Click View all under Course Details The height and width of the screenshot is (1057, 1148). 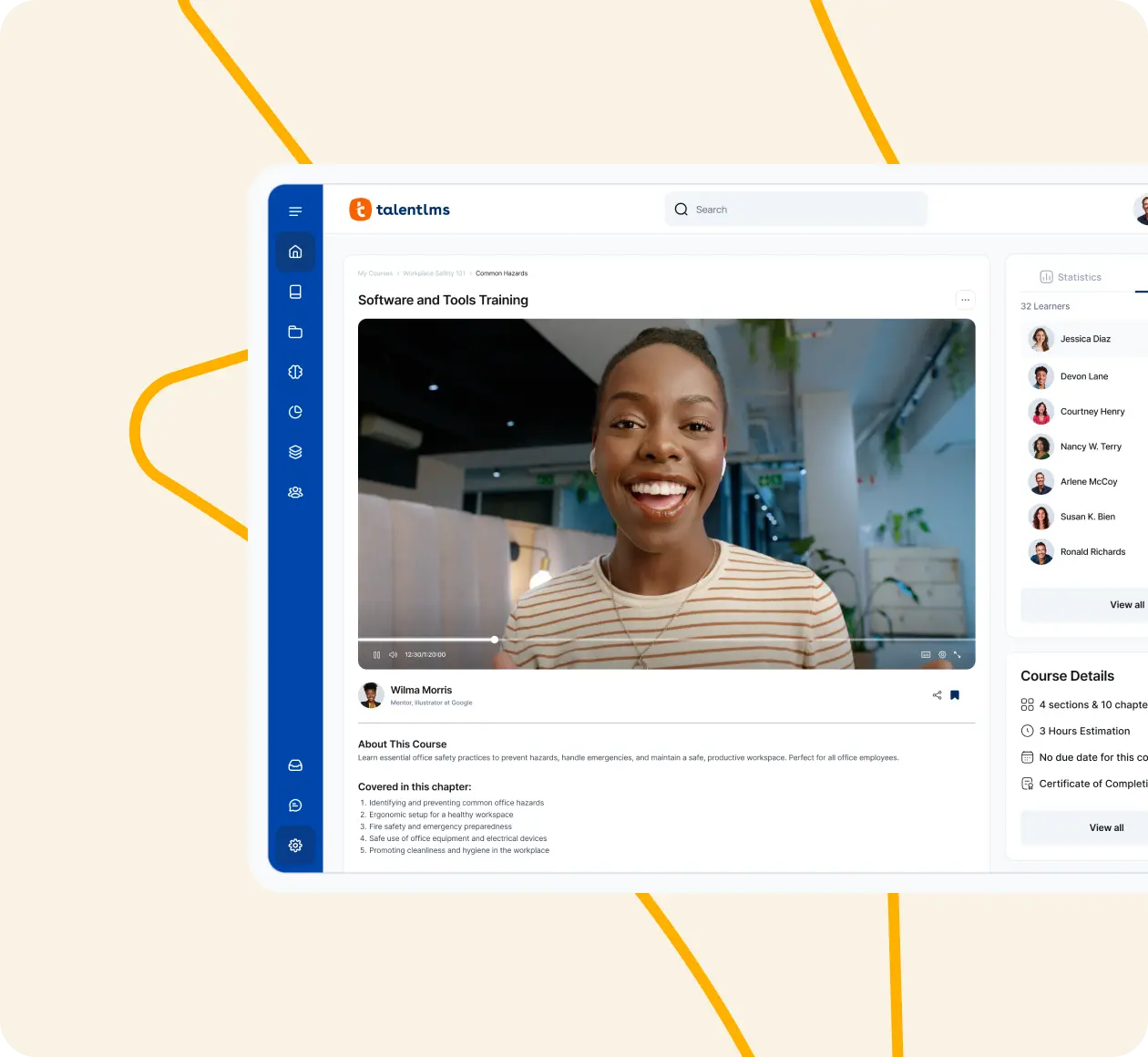coord(1106,828)
